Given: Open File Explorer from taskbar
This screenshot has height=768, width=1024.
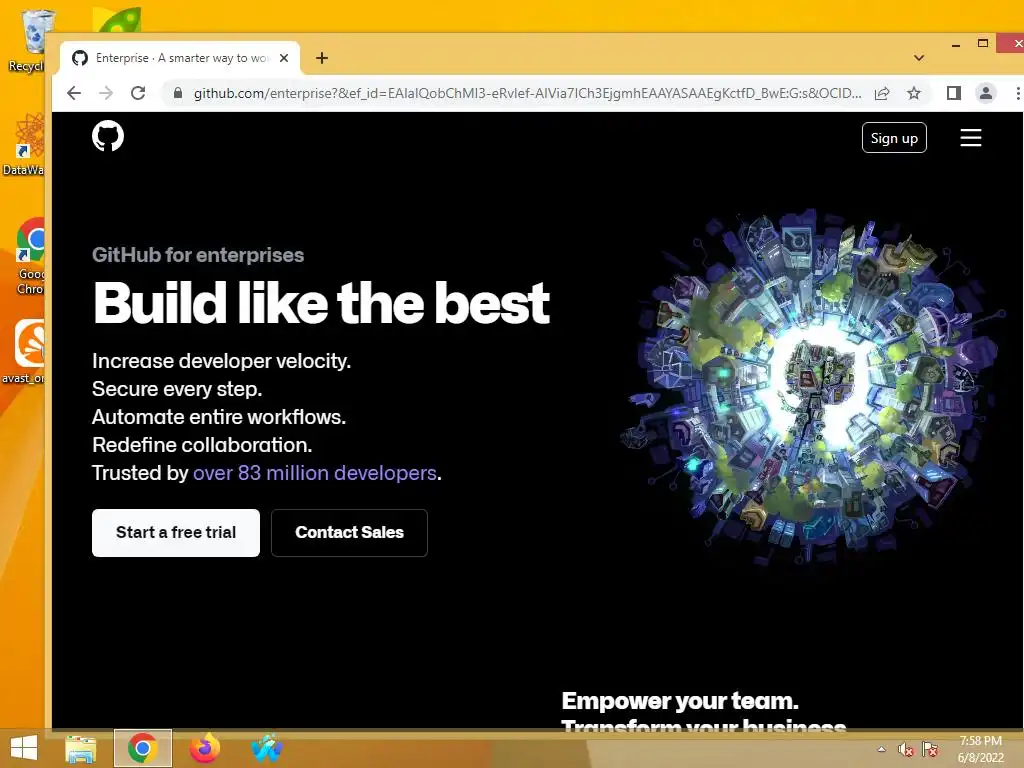Looking at the screenshot, I should pyautogui.click(x=80, y=748).
